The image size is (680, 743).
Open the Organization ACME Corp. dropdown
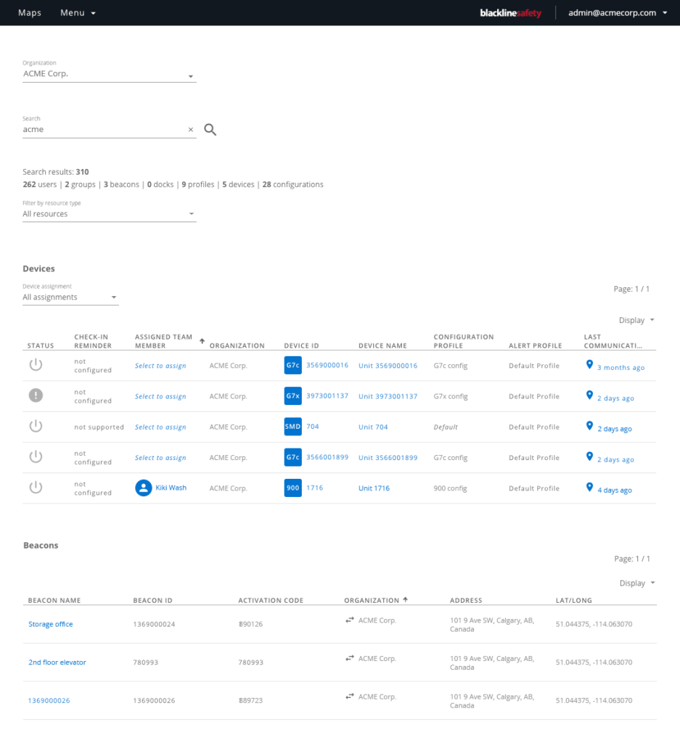point(109,74)
